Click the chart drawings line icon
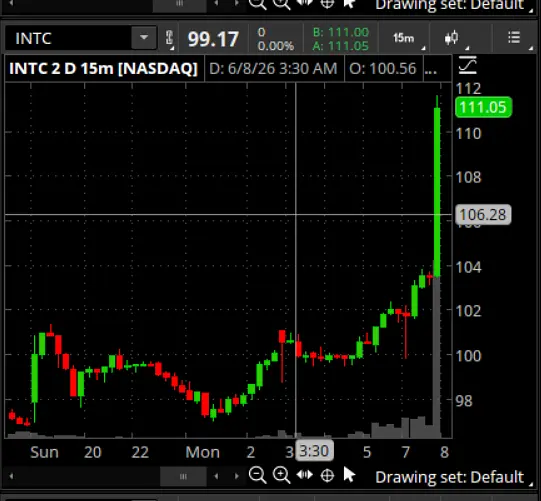This screenshot has width=541, height=501. coord(468,66)
